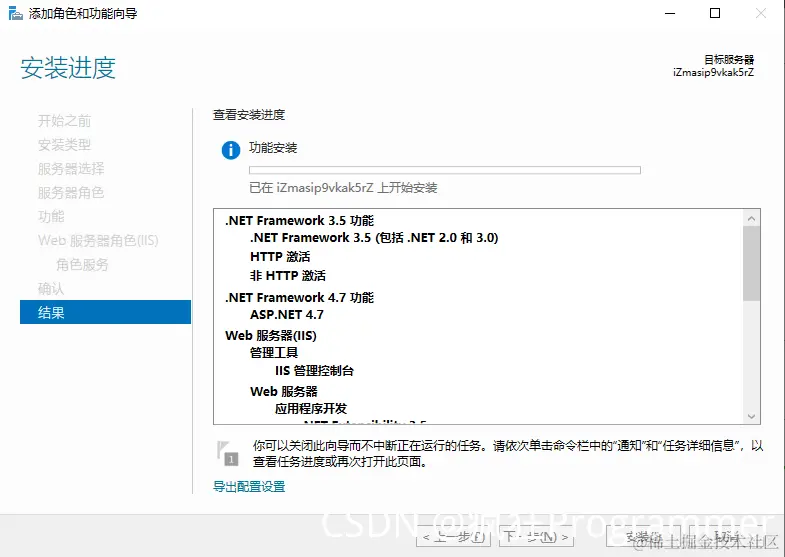Click the notice text about closing the wizard
Screen dimensions: 785x557
point(508,453)
